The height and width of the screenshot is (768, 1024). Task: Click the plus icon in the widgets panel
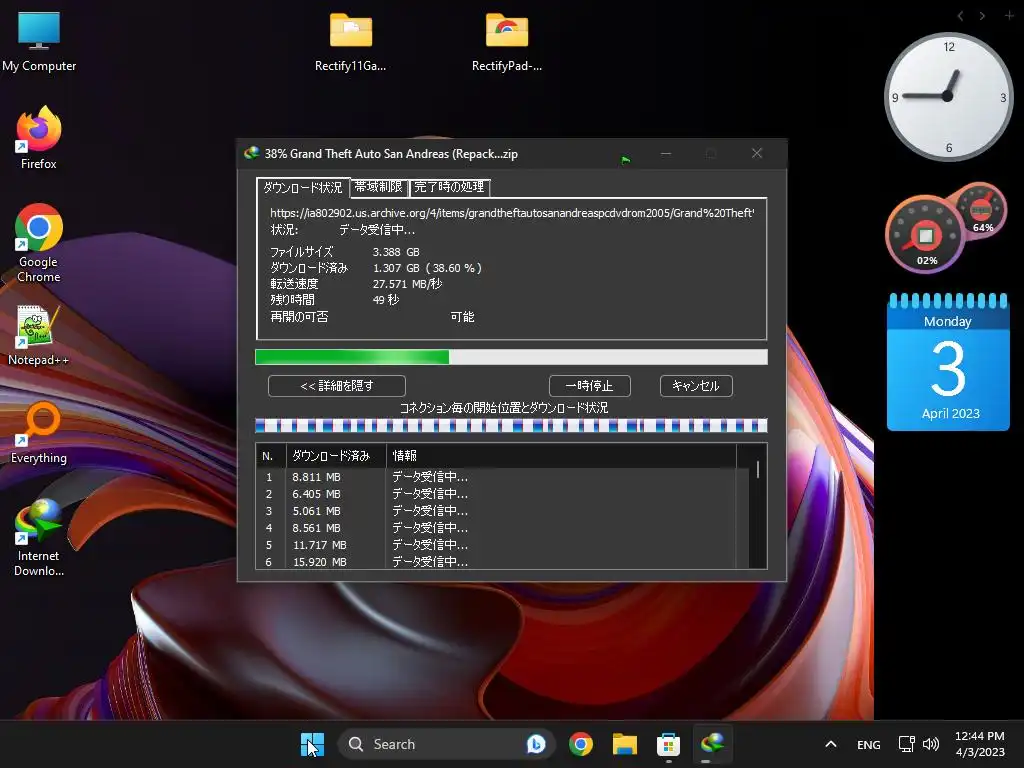[1009, 15]
